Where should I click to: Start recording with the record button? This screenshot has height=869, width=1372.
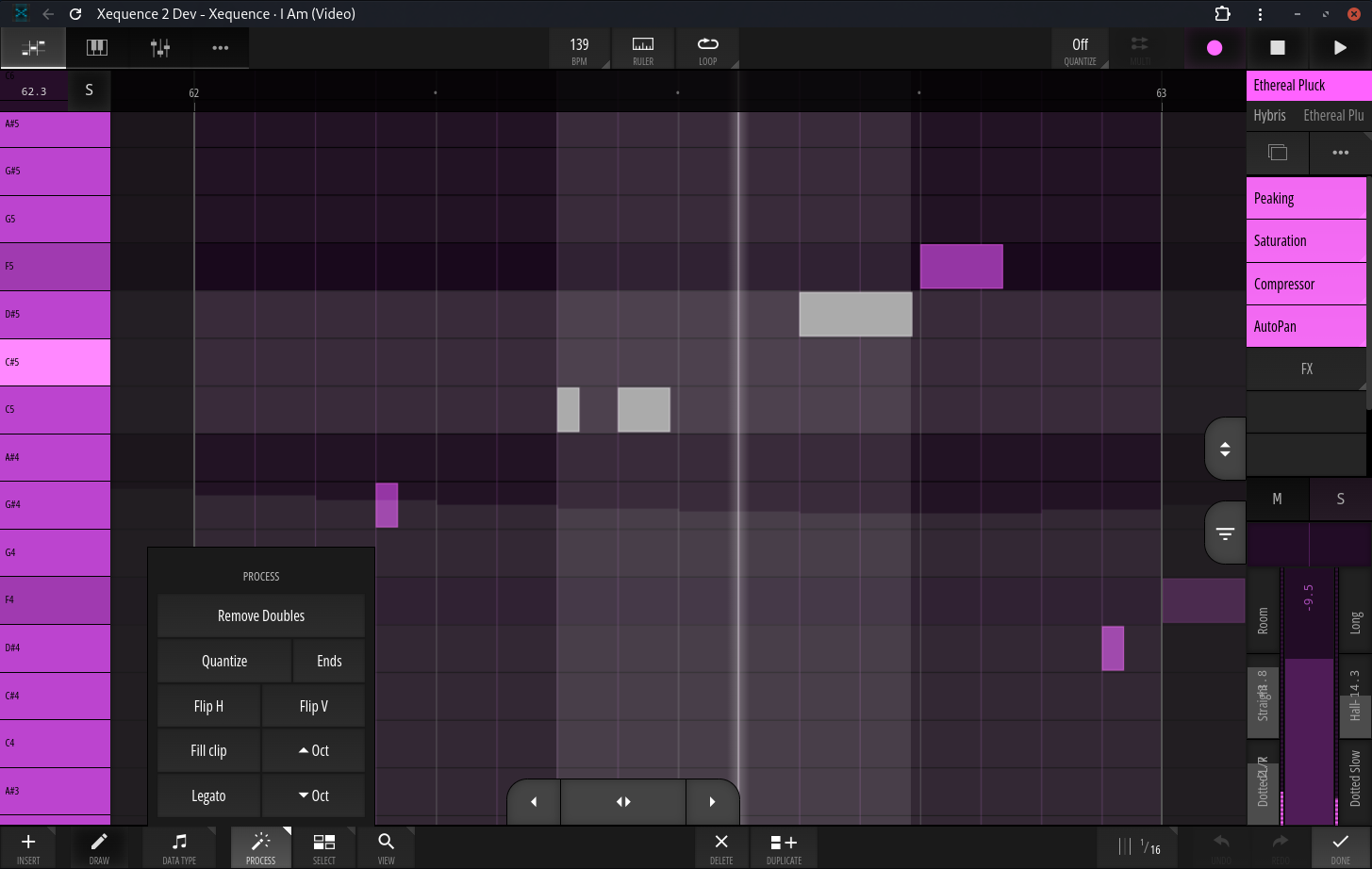(x=1215, y=48)
